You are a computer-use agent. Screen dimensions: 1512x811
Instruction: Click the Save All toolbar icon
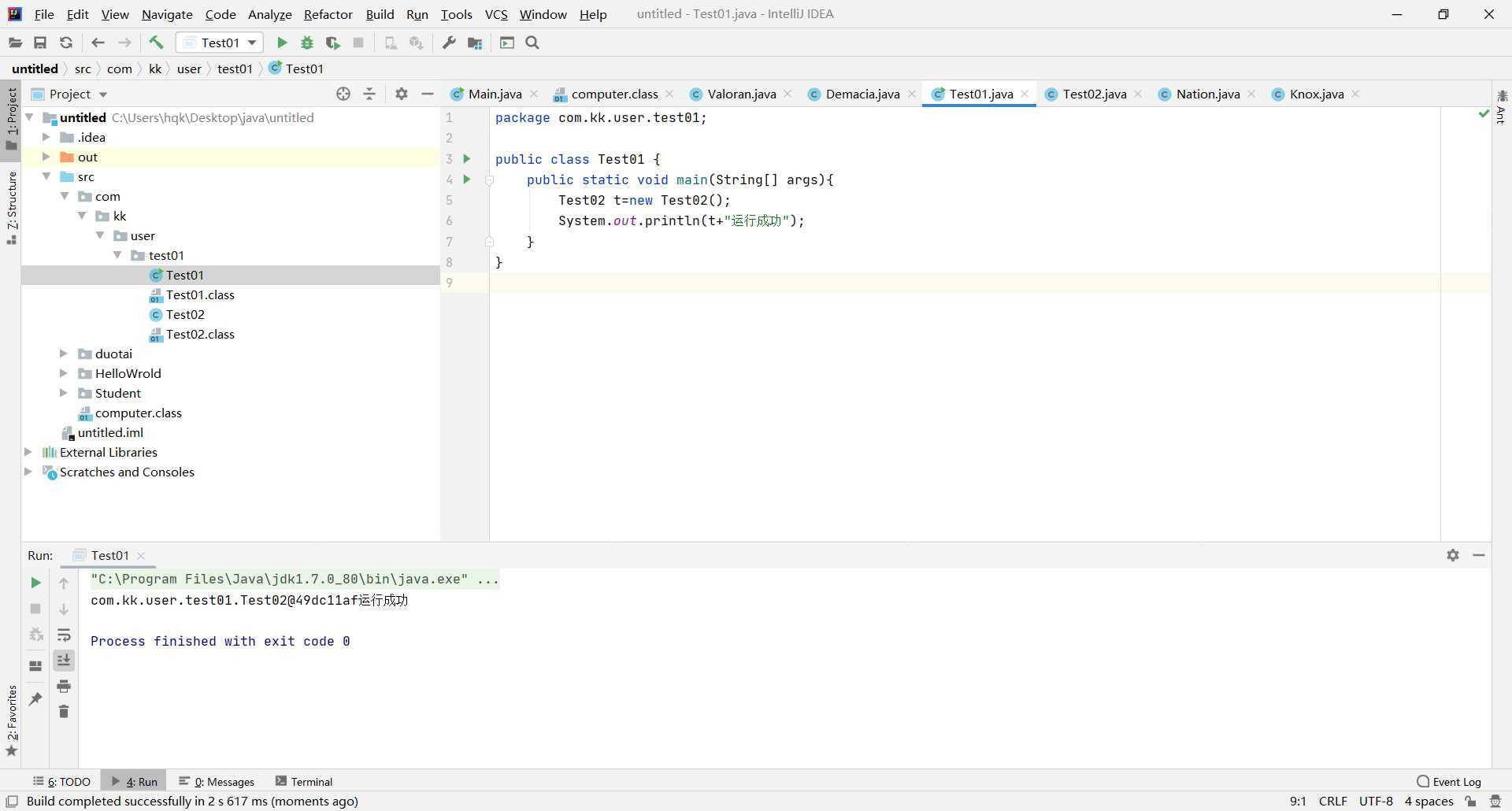click(40, 43)
